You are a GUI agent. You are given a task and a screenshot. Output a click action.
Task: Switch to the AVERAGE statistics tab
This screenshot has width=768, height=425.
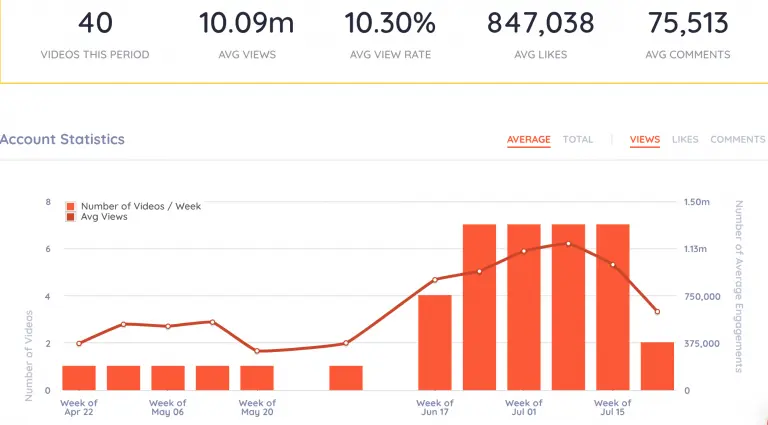pos(528,140)
